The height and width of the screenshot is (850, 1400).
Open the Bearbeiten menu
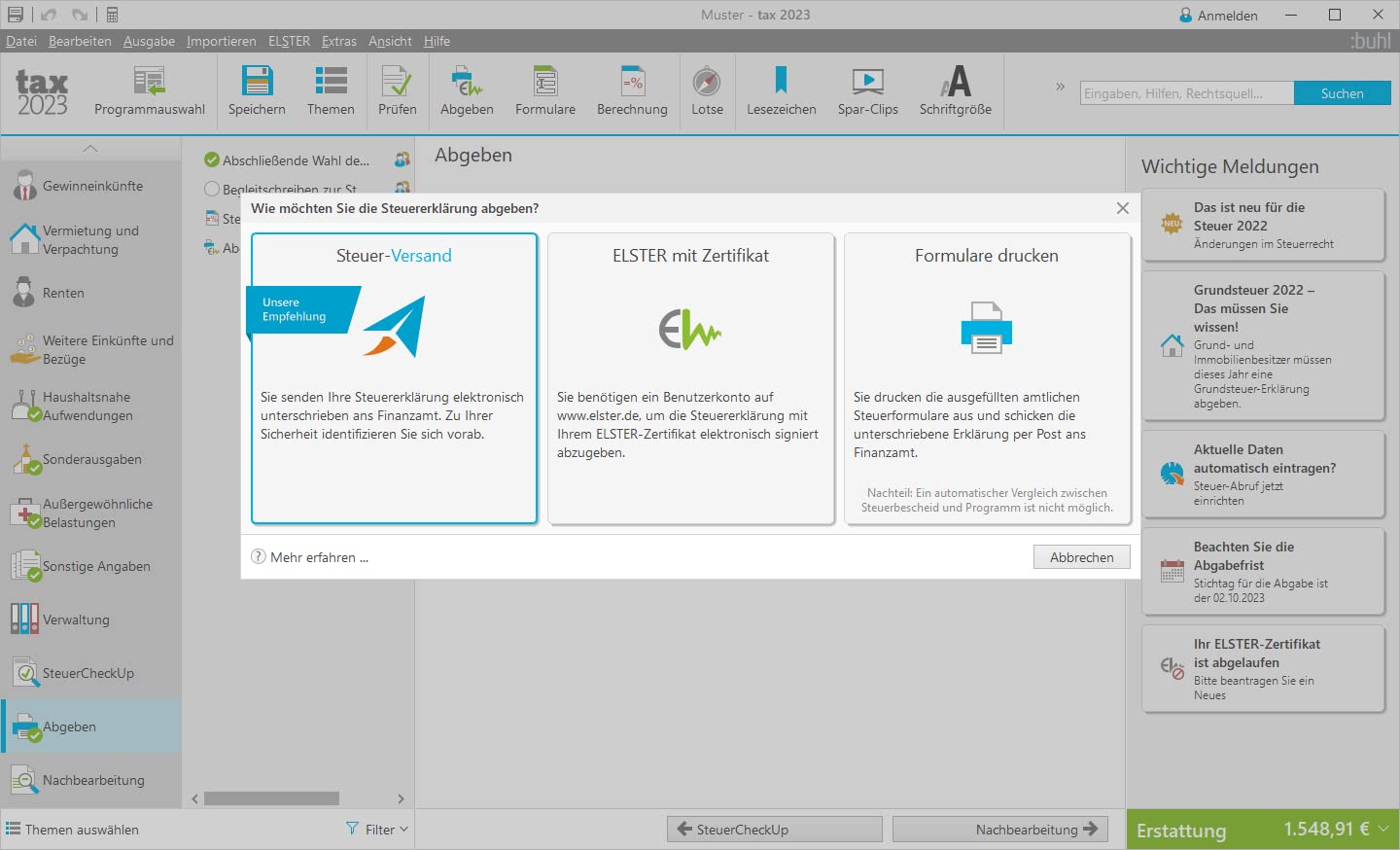[80, 41]
